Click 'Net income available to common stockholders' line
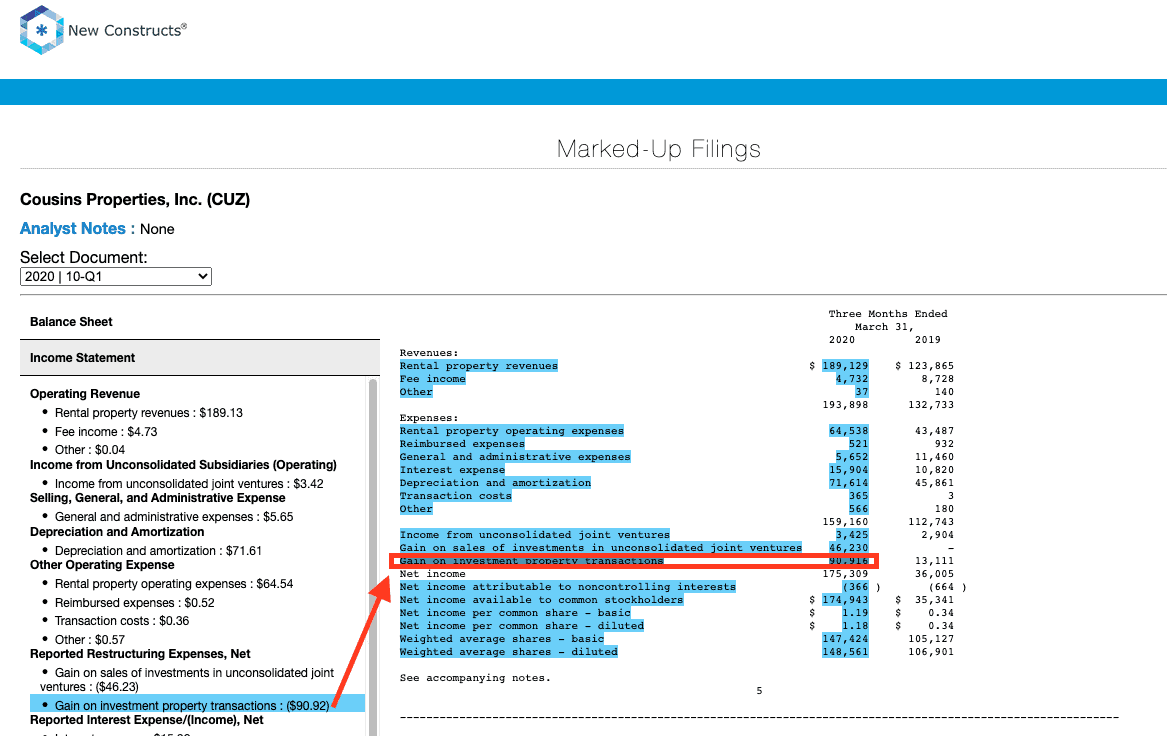The image size is (1167, 736). [541, 600]
